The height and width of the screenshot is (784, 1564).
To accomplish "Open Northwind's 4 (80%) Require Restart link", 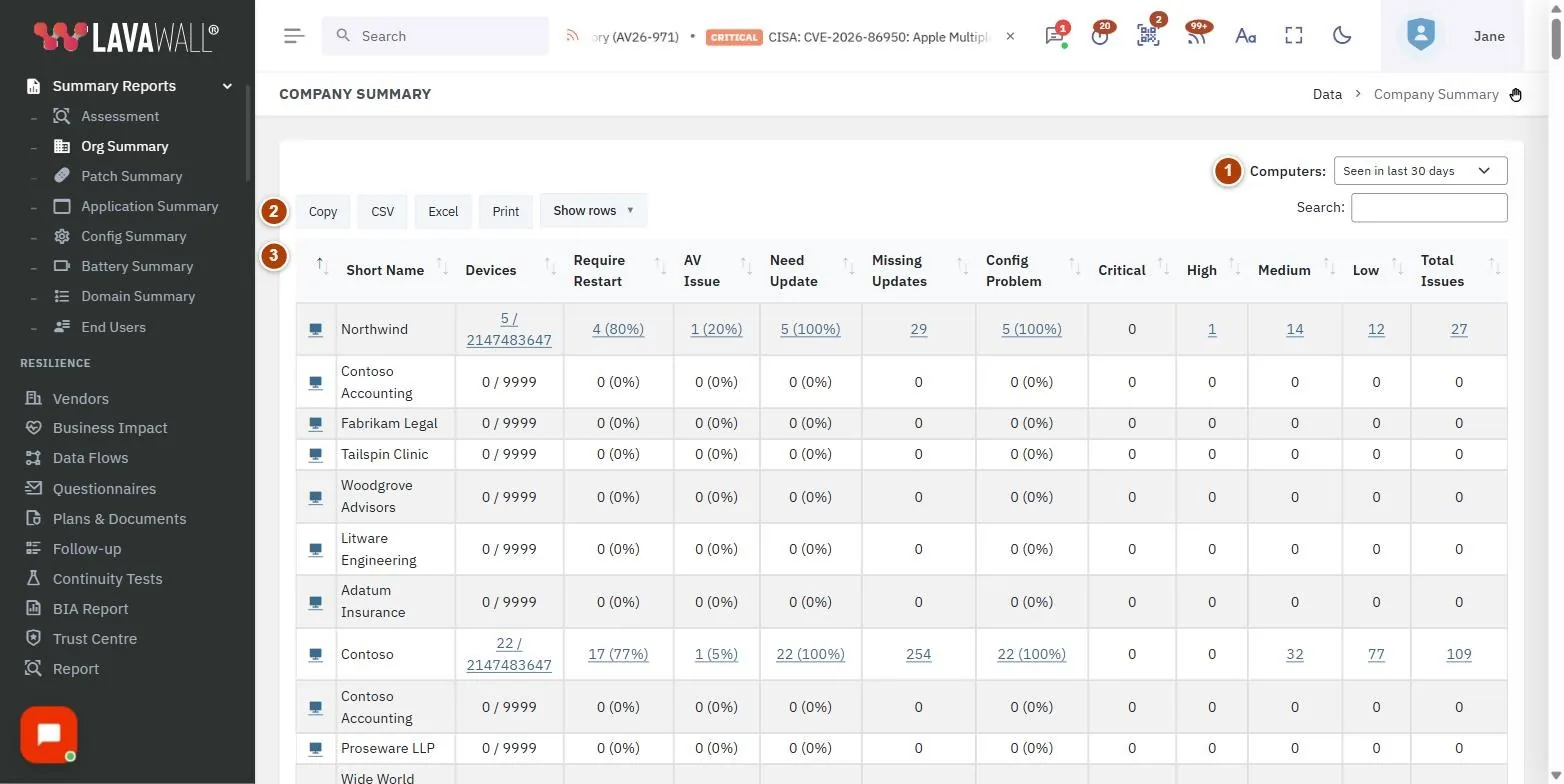I will click(x=618, y=329).
